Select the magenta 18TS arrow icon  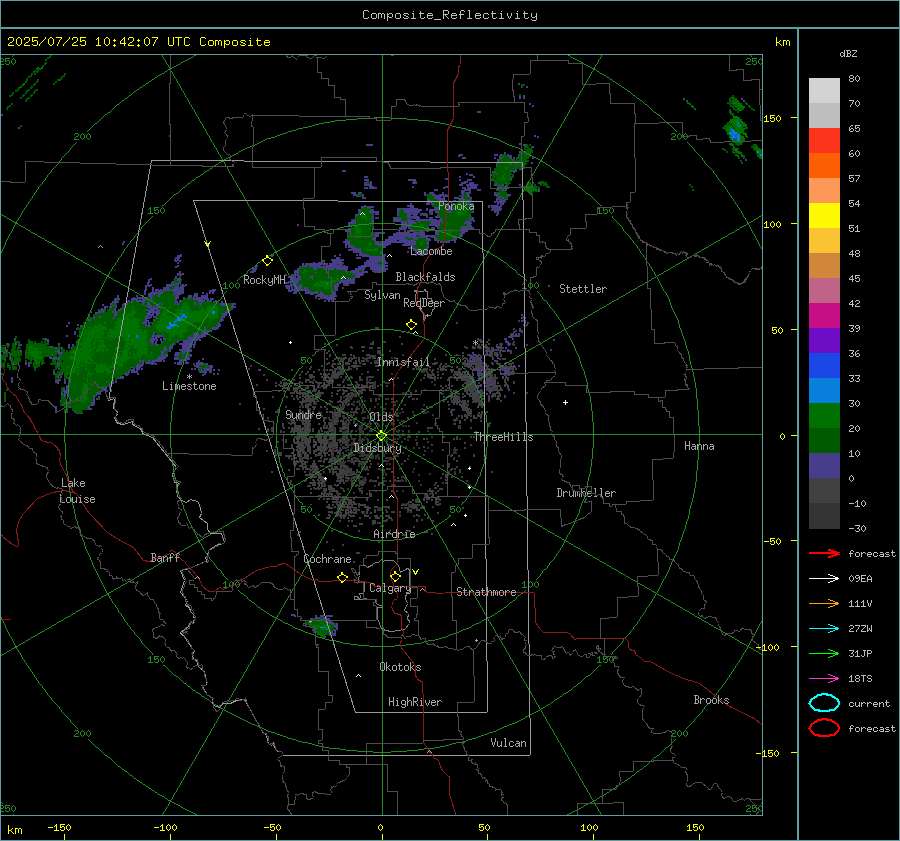point(824,679)
